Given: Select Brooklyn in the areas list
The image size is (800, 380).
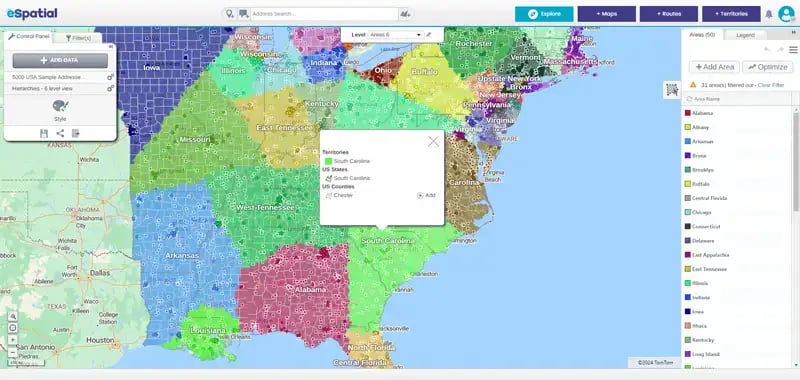Looking at the screenshot, I should point(703,170).
